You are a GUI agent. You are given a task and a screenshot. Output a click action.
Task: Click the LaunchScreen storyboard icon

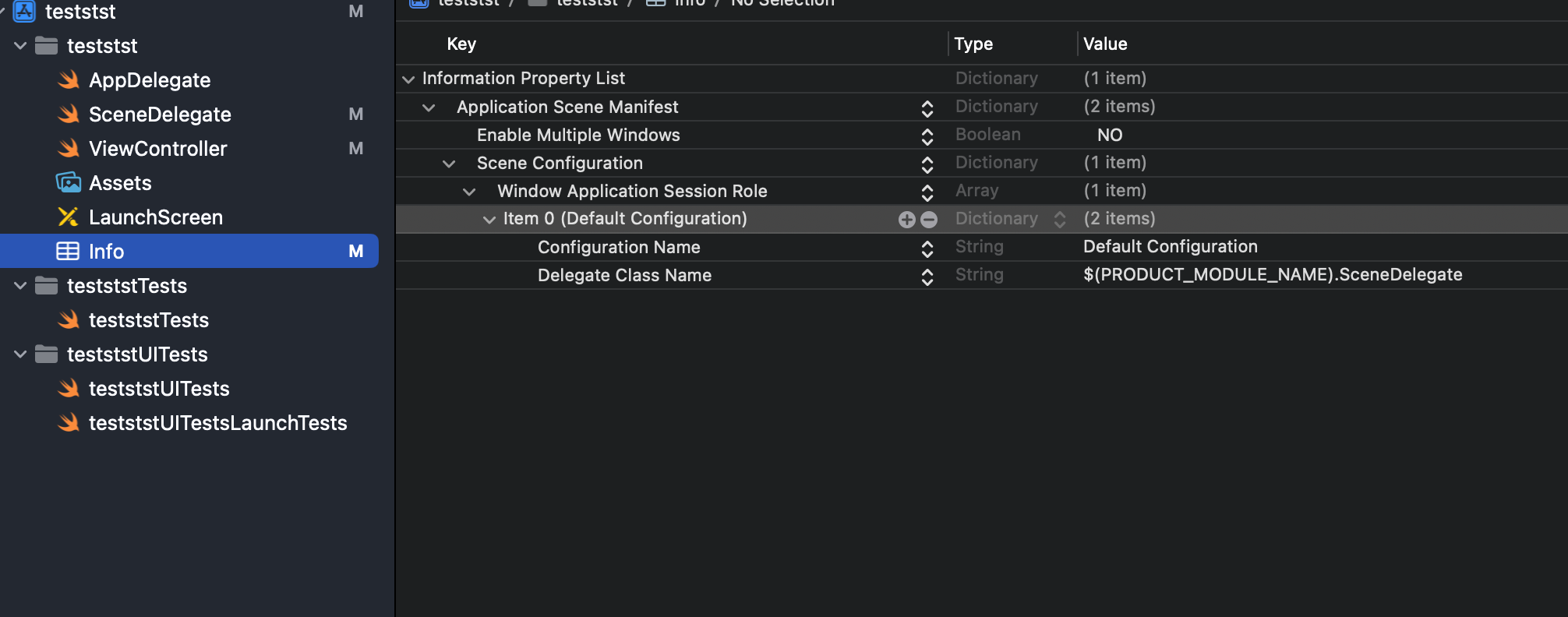[69, 217]
